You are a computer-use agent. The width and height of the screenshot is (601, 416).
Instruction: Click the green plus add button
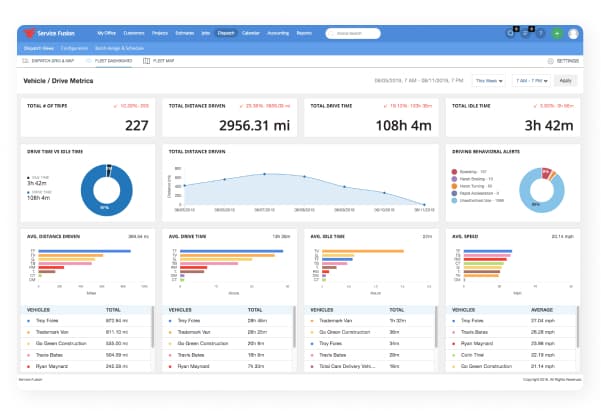(556, 33)
